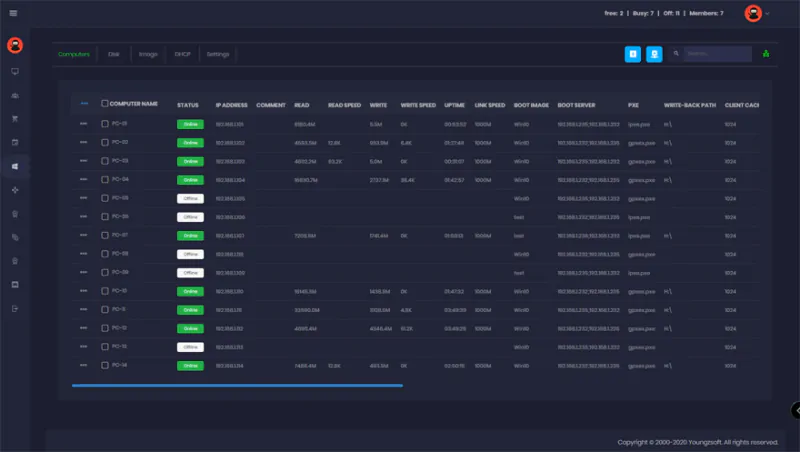Screen dimensions: 800x452
Task: Check the box for PC-10
Action: coord(105,291)
